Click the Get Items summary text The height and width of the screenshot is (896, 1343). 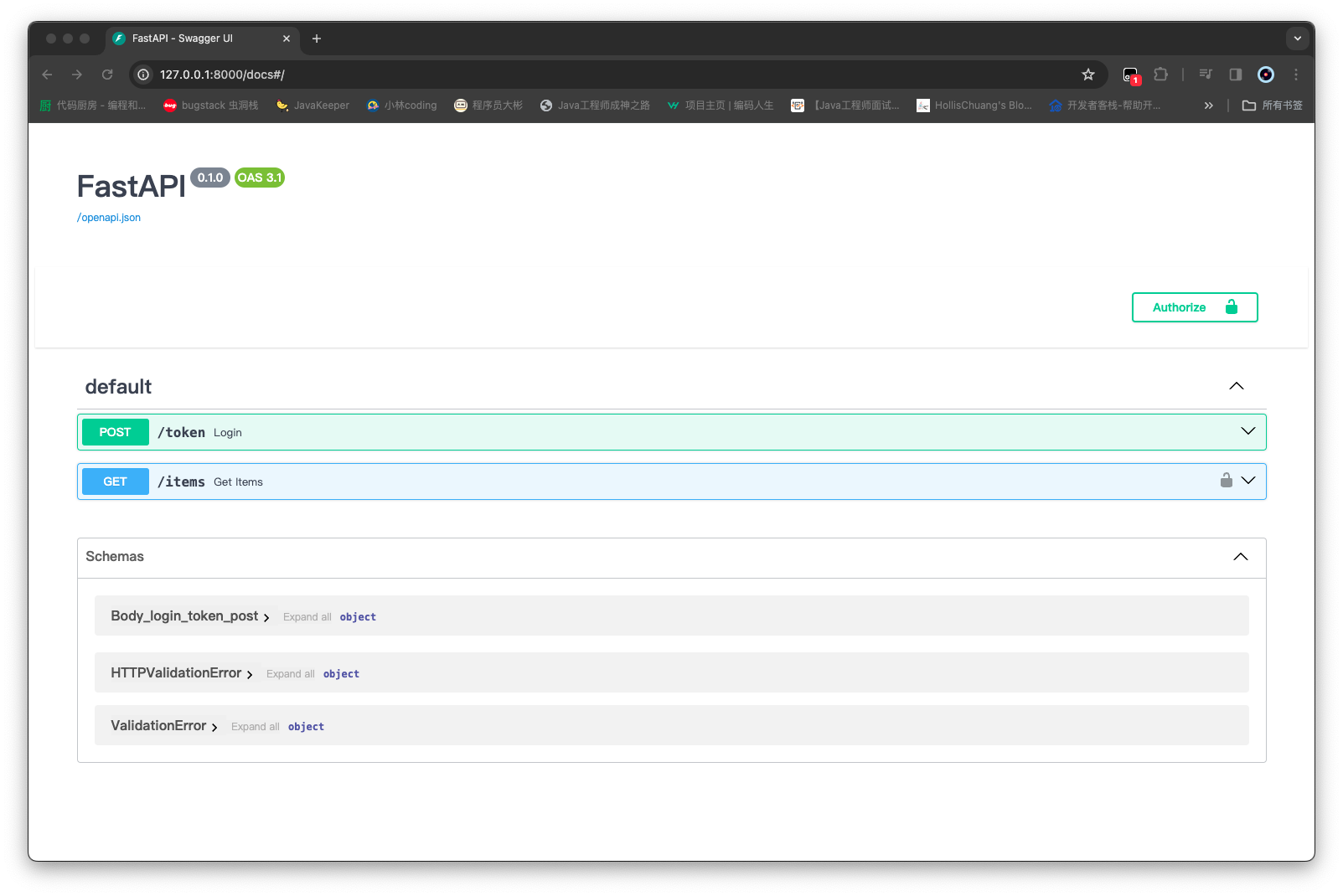pos(239,482)
